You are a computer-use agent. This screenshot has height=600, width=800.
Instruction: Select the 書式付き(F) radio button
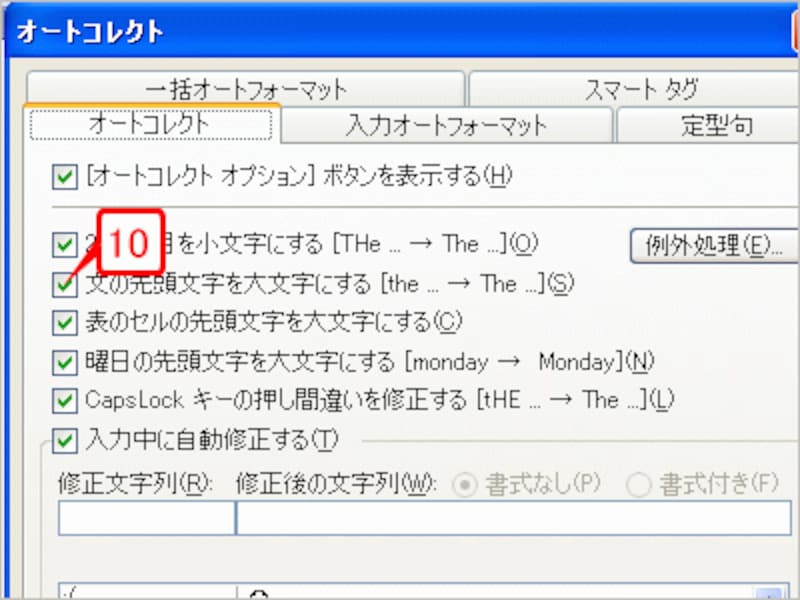tap(639, 485)
